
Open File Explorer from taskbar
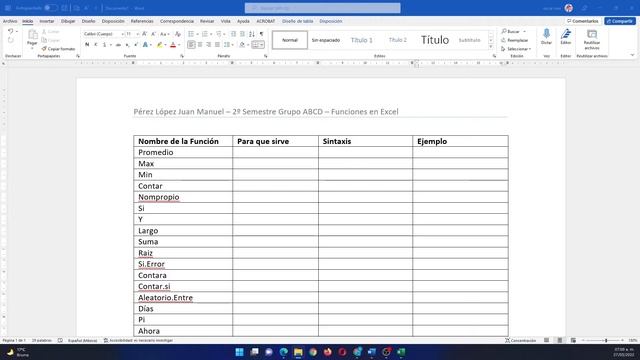[x=298, y=352]
